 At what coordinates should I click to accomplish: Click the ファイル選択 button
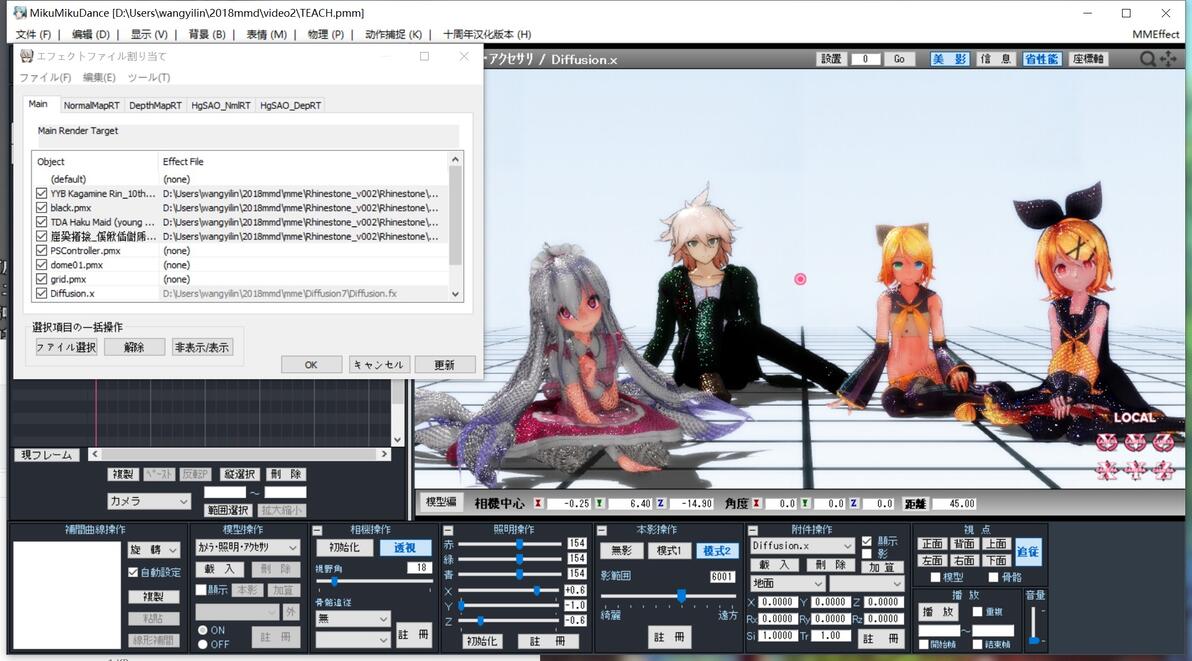click(x=66, y=347)
